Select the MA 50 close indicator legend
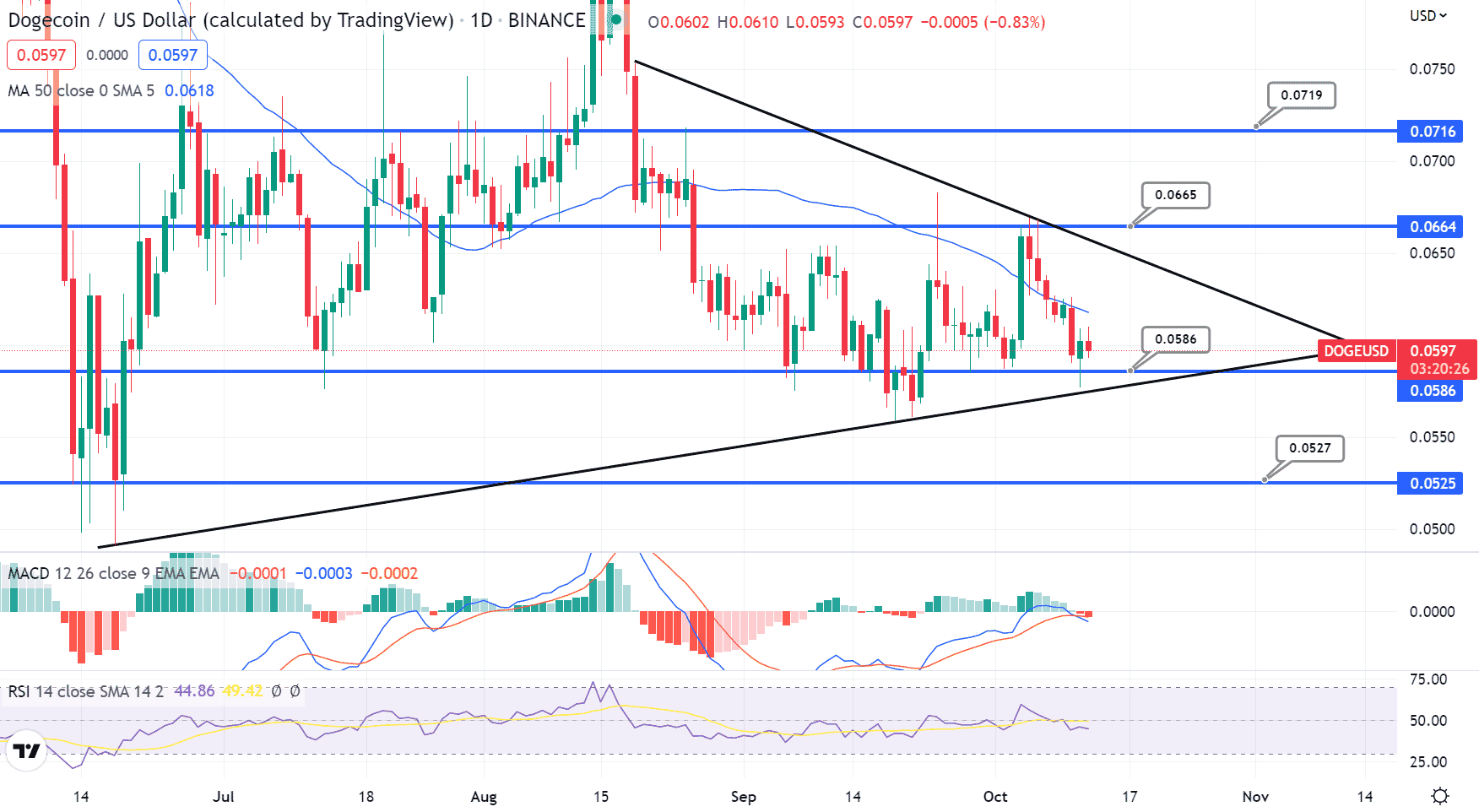Screen dimensions: 1479x812 (x=81, y=90)
